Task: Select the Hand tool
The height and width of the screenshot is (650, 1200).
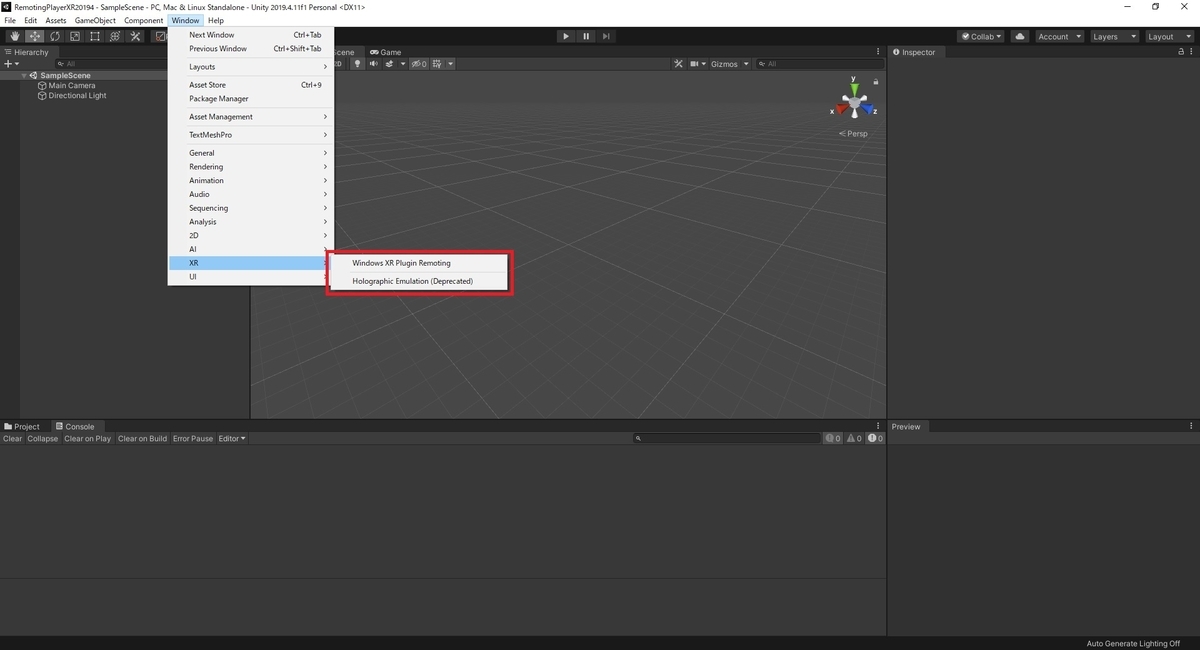Action: coord(14,36)
